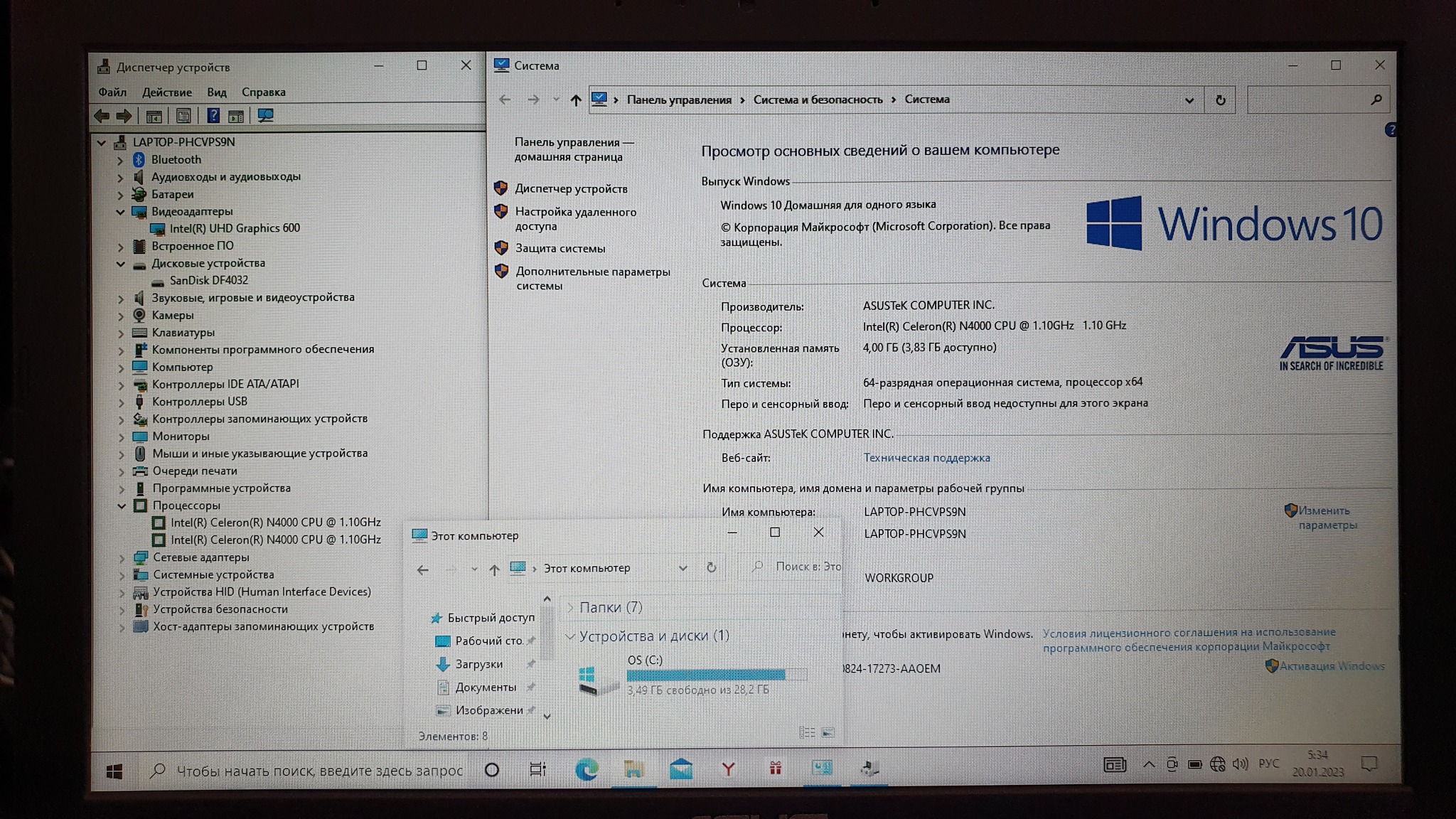
Task: Switch to details view in This PC
Action: pos(807,732)
